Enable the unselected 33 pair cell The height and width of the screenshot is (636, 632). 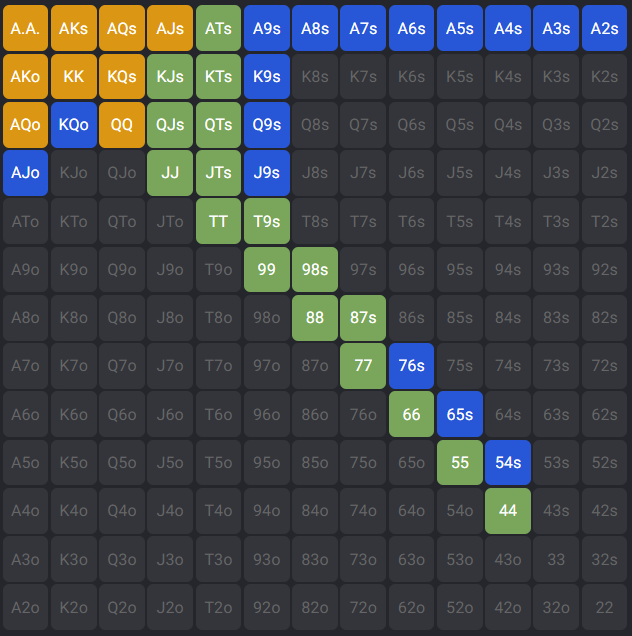556,558
